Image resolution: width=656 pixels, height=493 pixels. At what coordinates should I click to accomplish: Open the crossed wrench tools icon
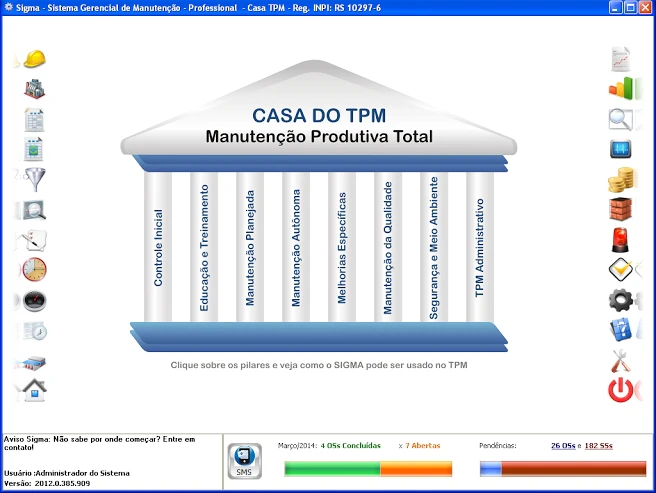(620, 361)
